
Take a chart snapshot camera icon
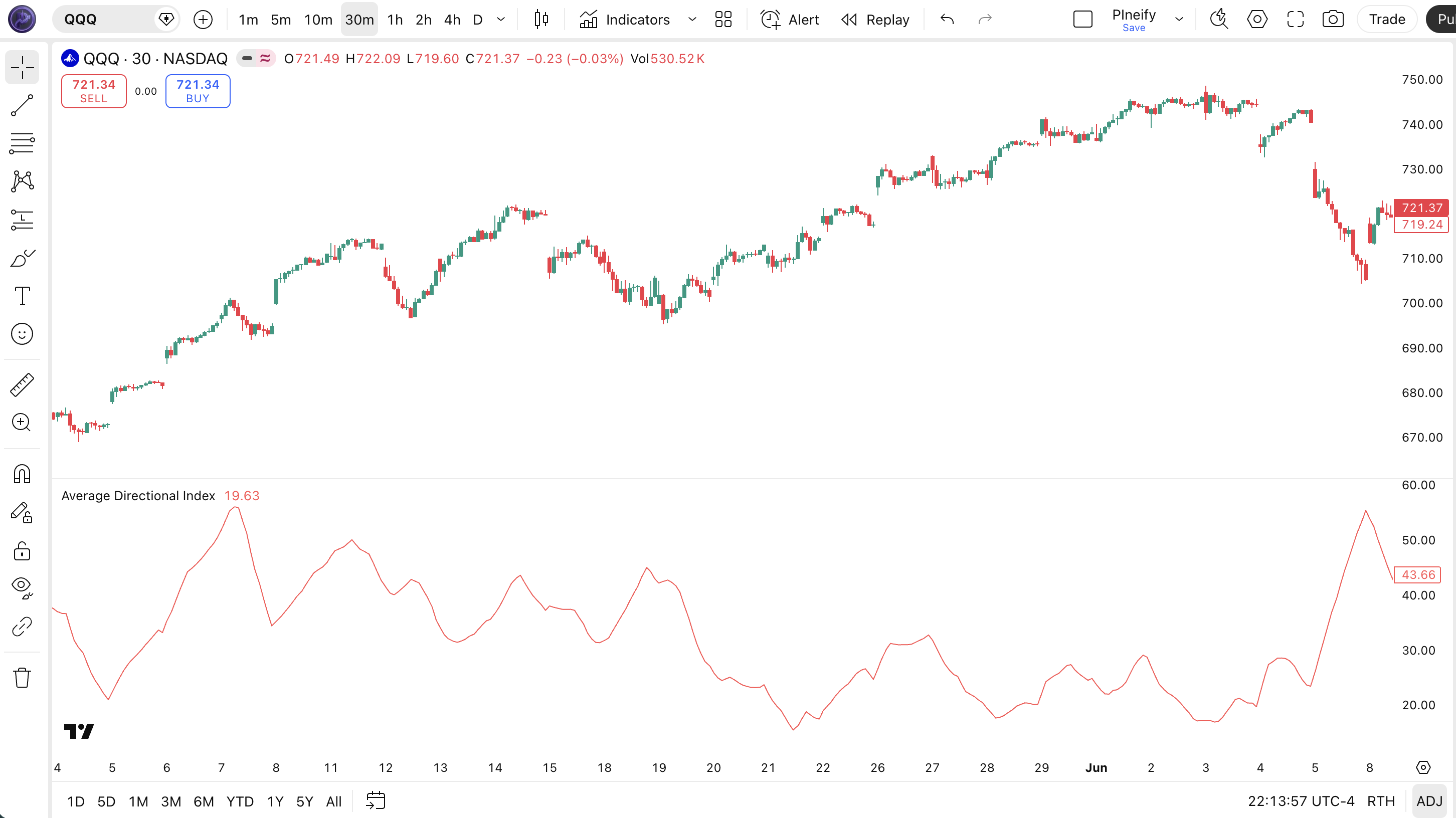(x=1333, y=19)
